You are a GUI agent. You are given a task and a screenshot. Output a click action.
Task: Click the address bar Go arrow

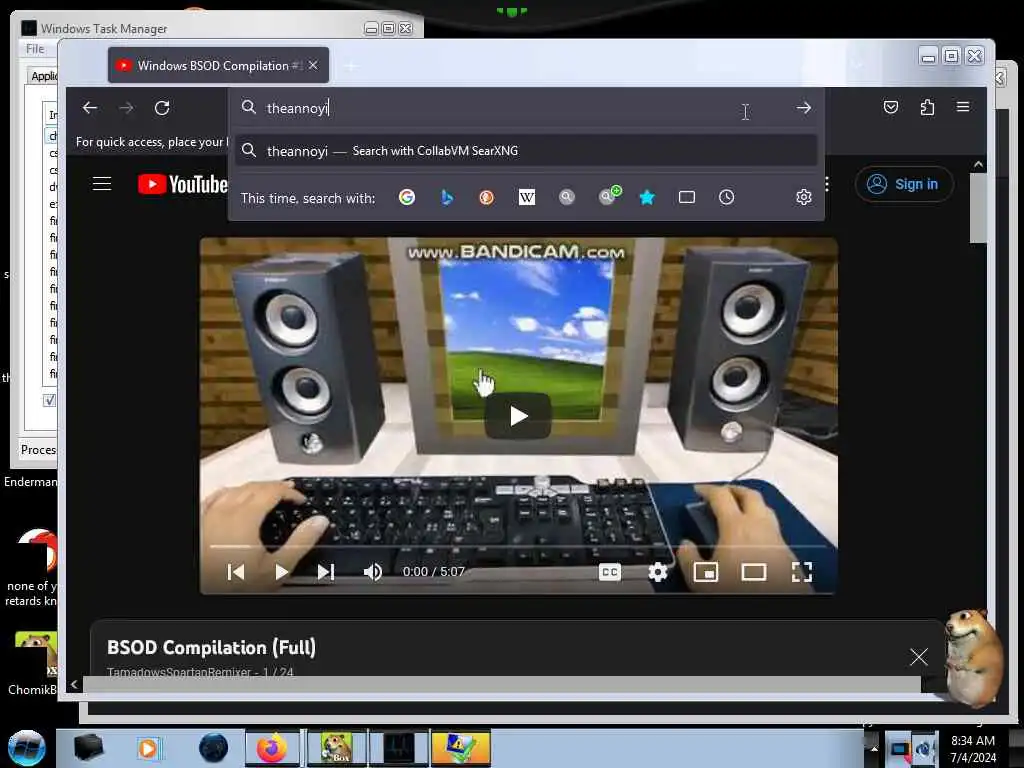click(804, 108)
